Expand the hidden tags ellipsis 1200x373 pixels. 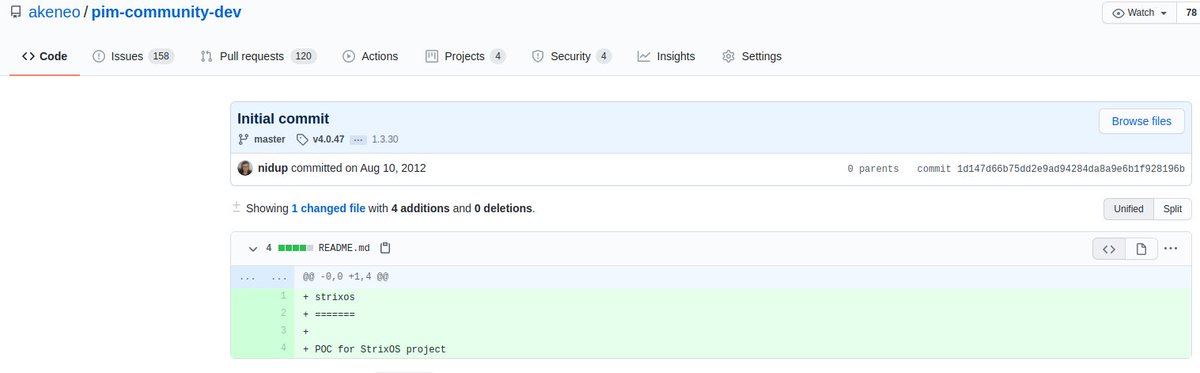pos(358,139)
